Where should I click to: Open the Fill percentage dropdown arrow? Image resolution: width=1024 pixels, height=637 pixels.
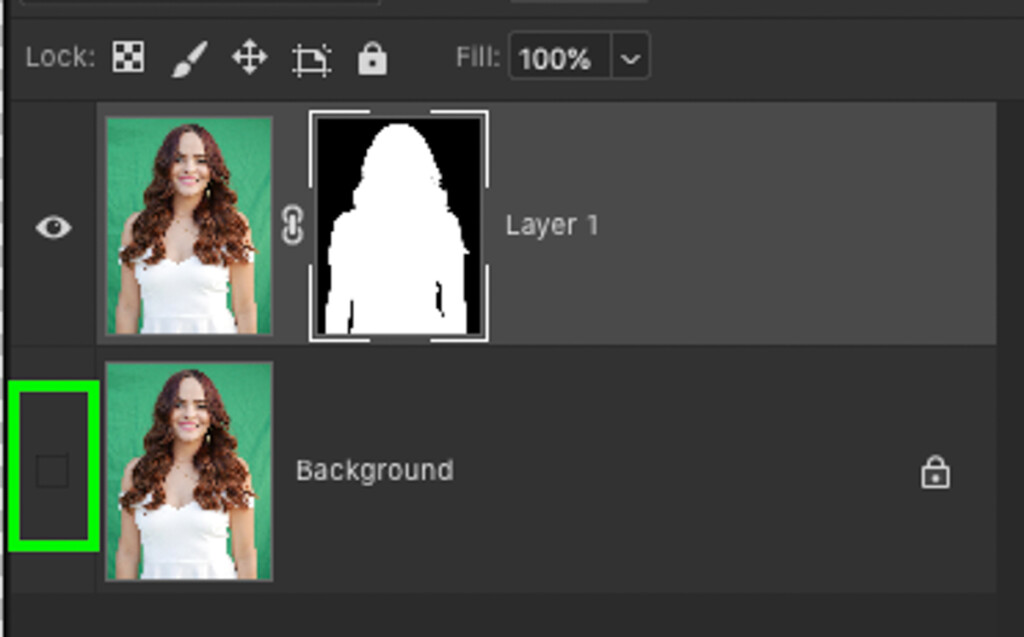tap(630, 59)
